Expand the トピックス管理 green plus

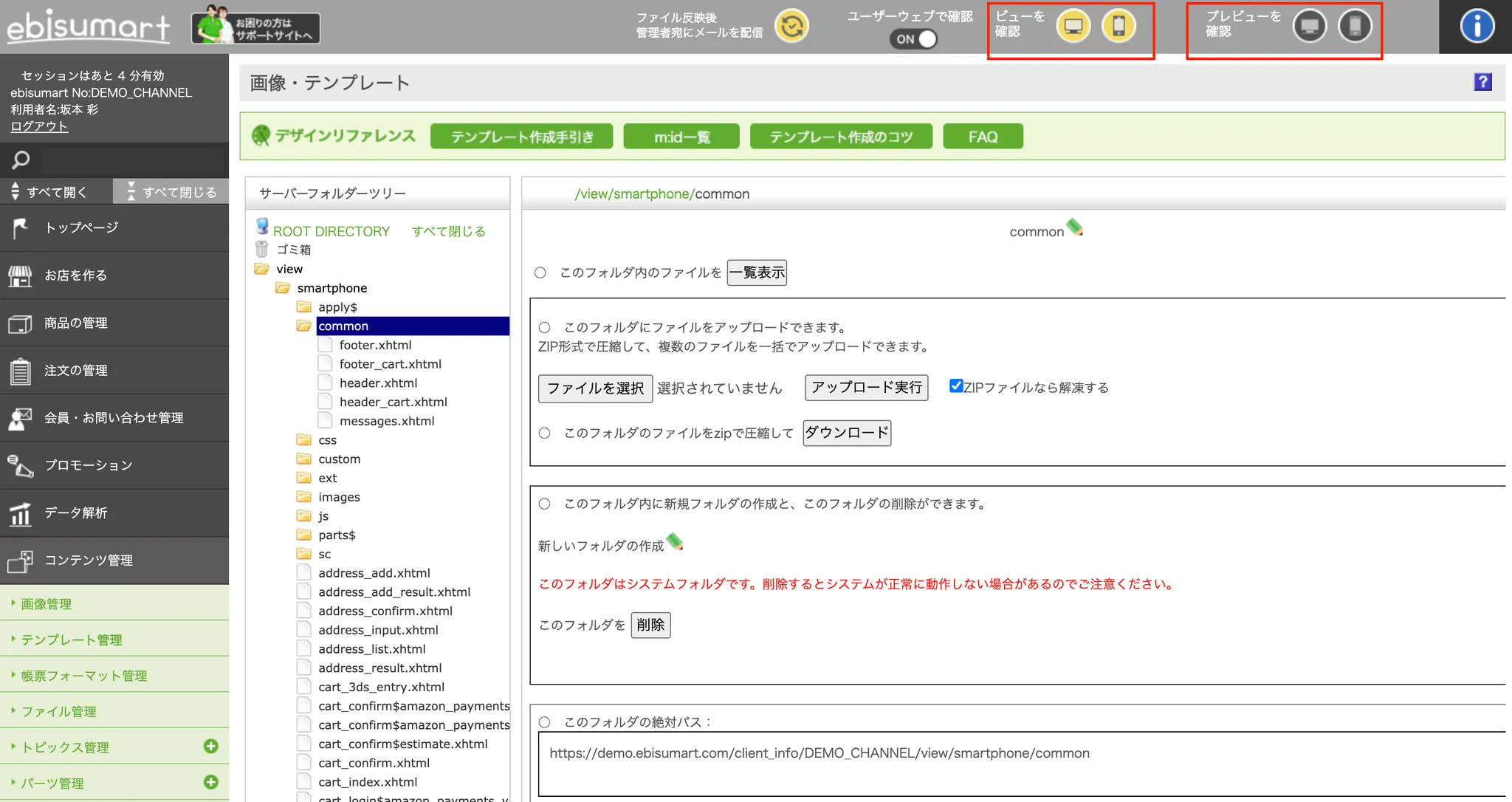tap(211, 746)
